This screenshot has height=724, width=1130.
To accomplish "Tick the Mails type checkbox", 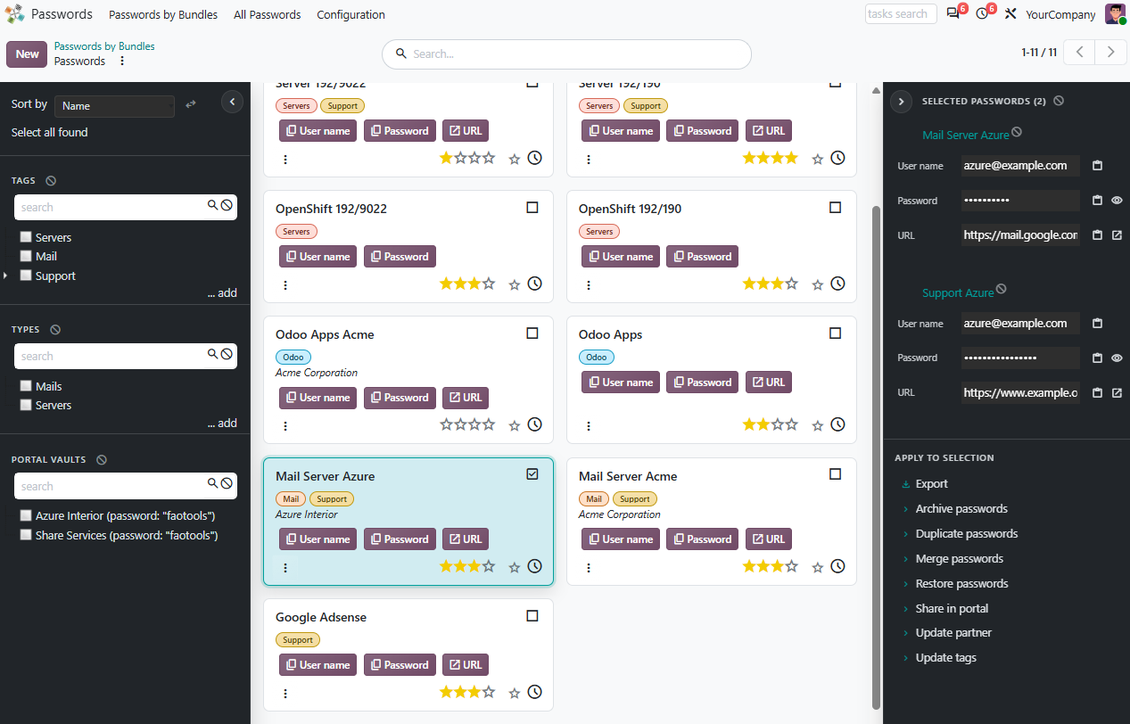I will pos(26,385).
